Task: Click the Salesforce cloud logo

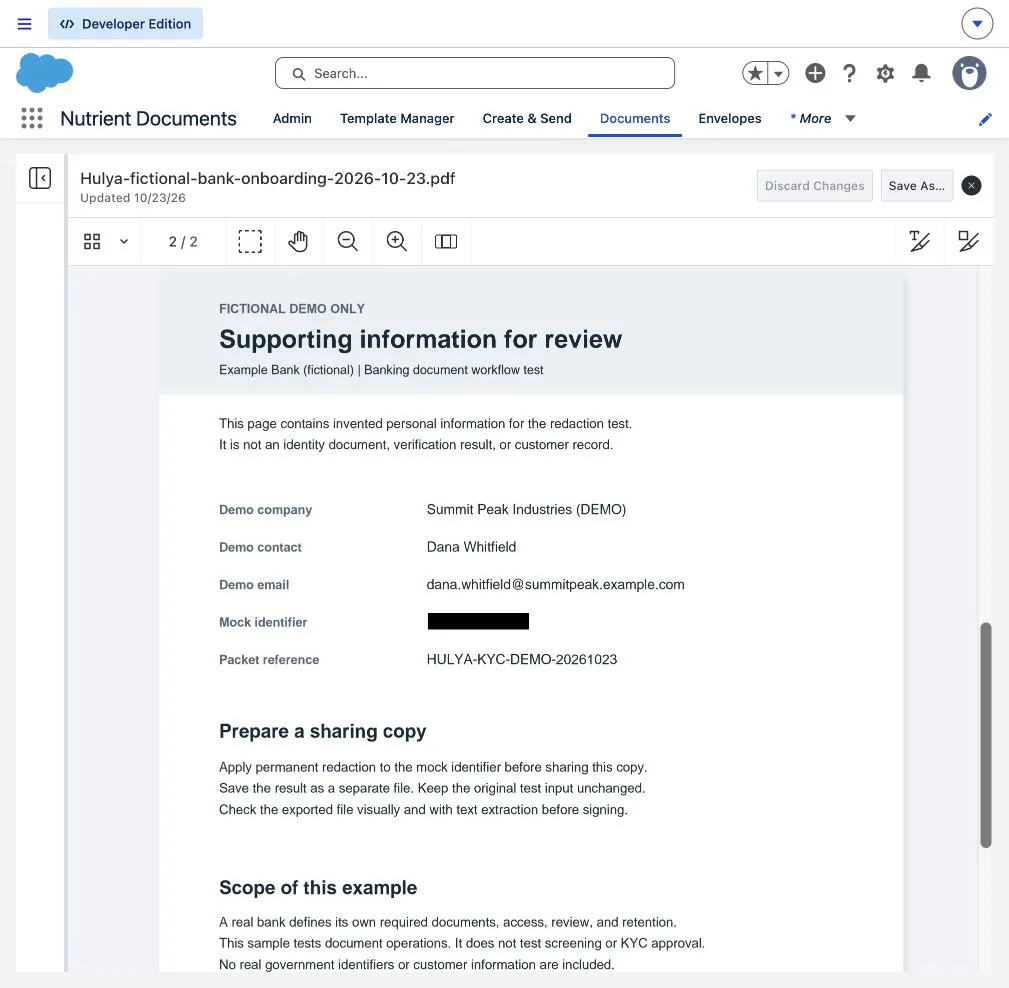Action: click(44, 72)
